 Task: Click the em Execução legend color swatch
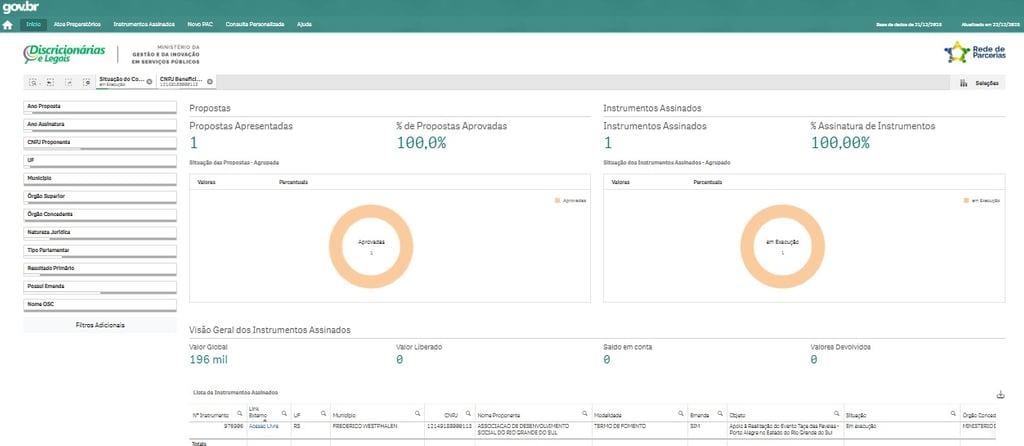point(966,200)
